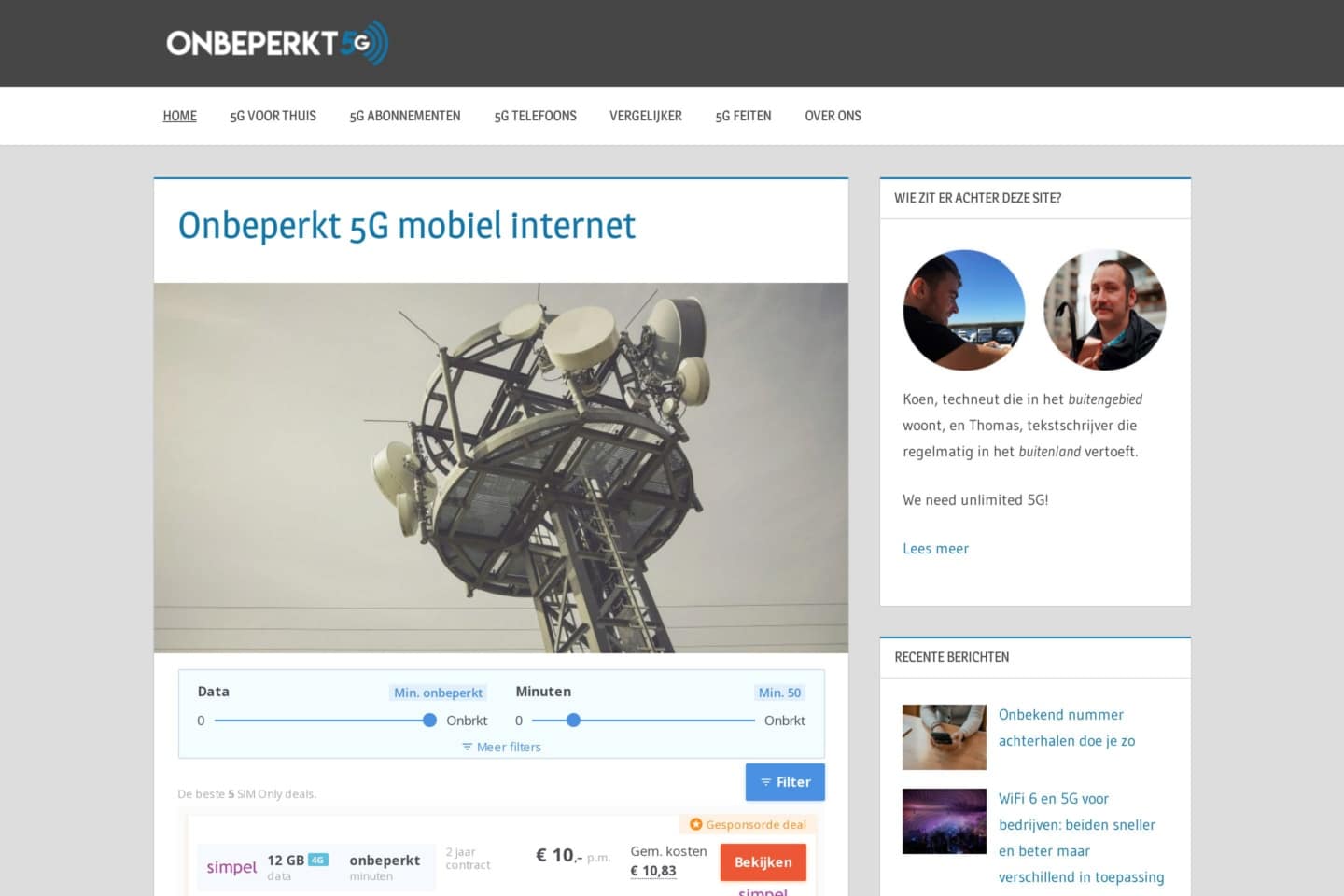1344x896 pixels.
Task: Click Thomas's round profile photo
Action: [x=1105, y=310]
